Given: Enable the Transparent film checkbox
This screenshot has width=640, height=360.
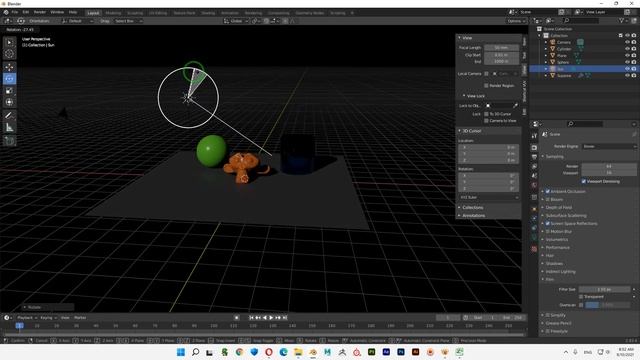Looking at the screenshot, I should 581,297.
